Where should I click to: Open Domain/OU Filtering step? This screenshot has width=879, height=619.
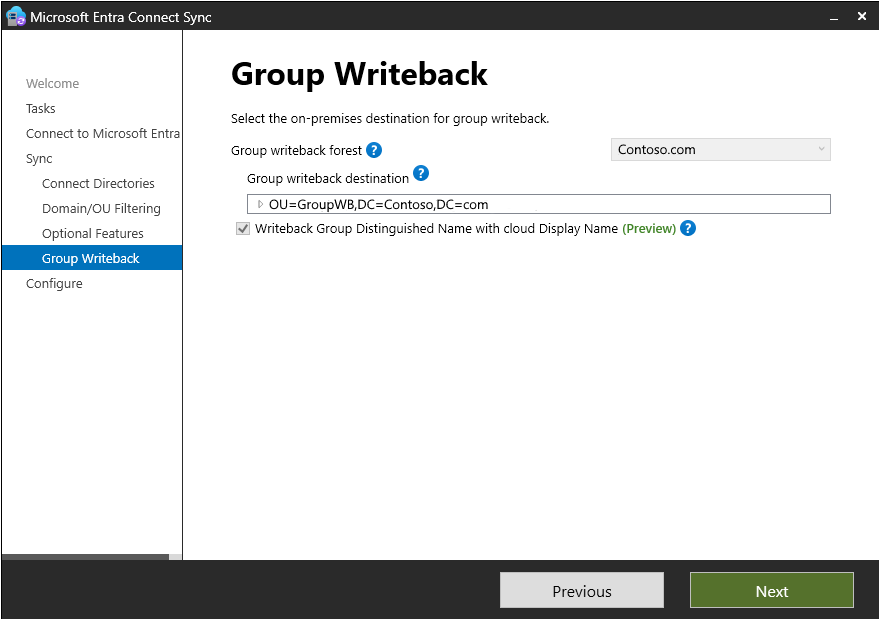[101, 209]
